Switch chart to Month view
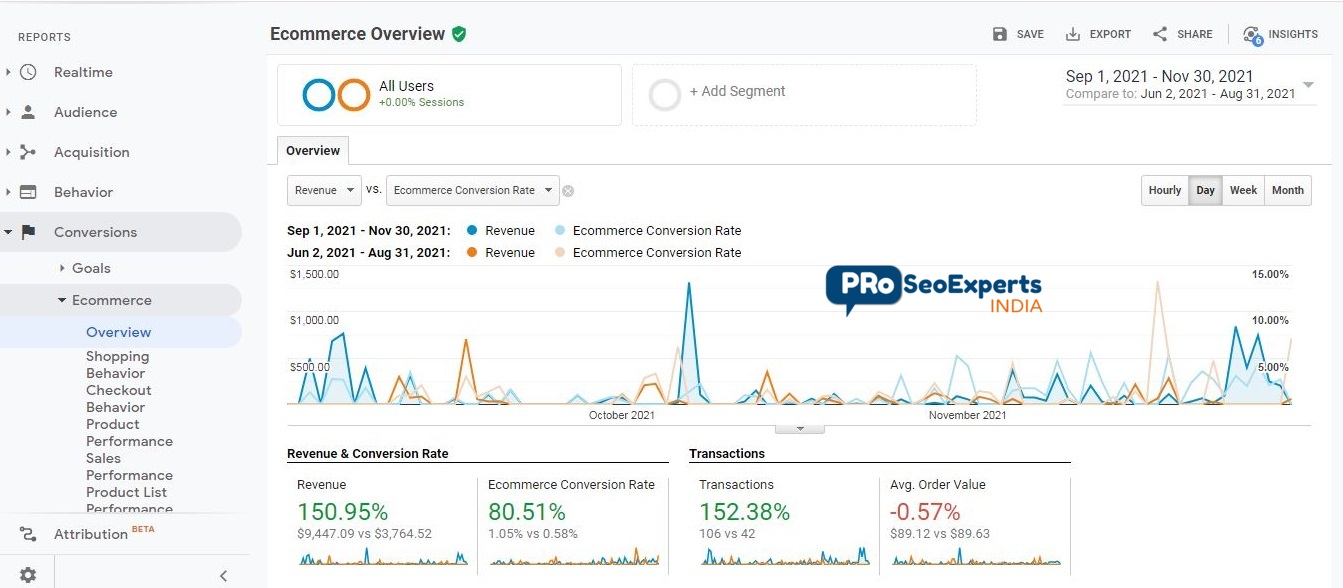The width and height of the screenshot is (1343, 588). pyautogui.click(x=1288, y=190)
